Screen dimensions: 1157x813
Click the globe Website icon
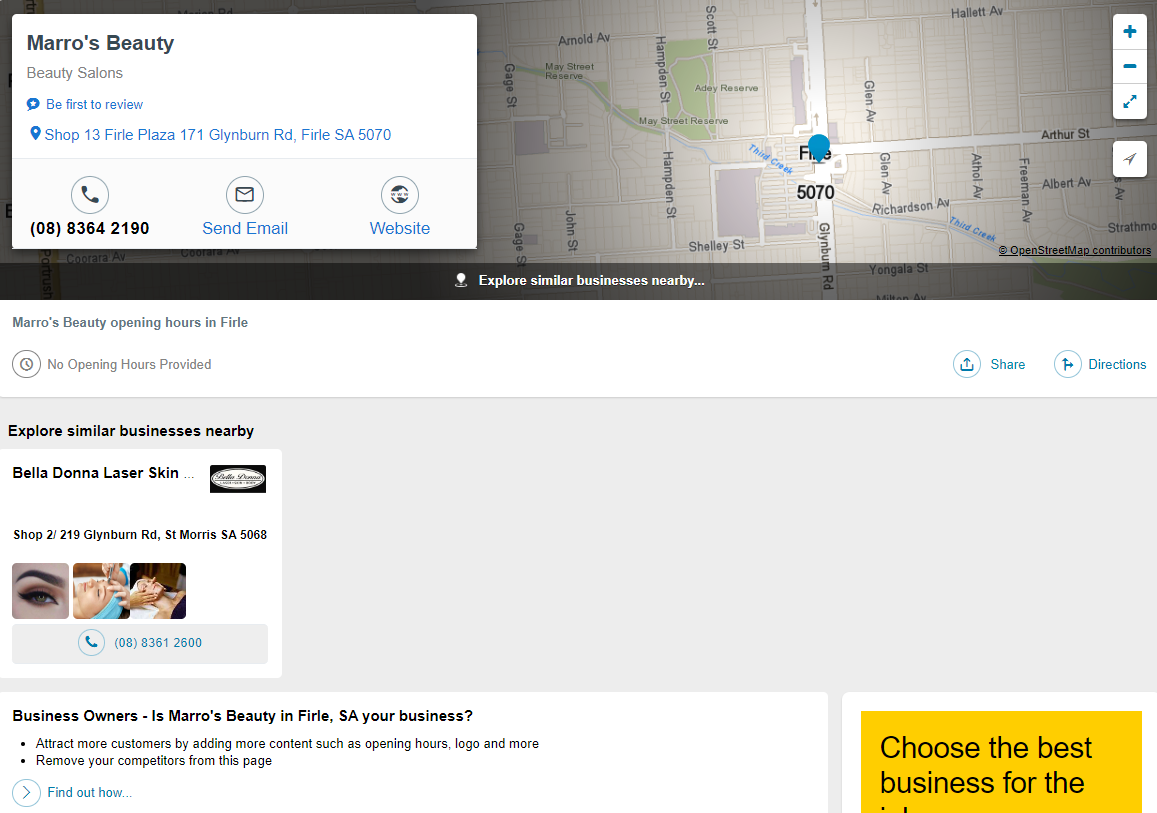(400, 195)
